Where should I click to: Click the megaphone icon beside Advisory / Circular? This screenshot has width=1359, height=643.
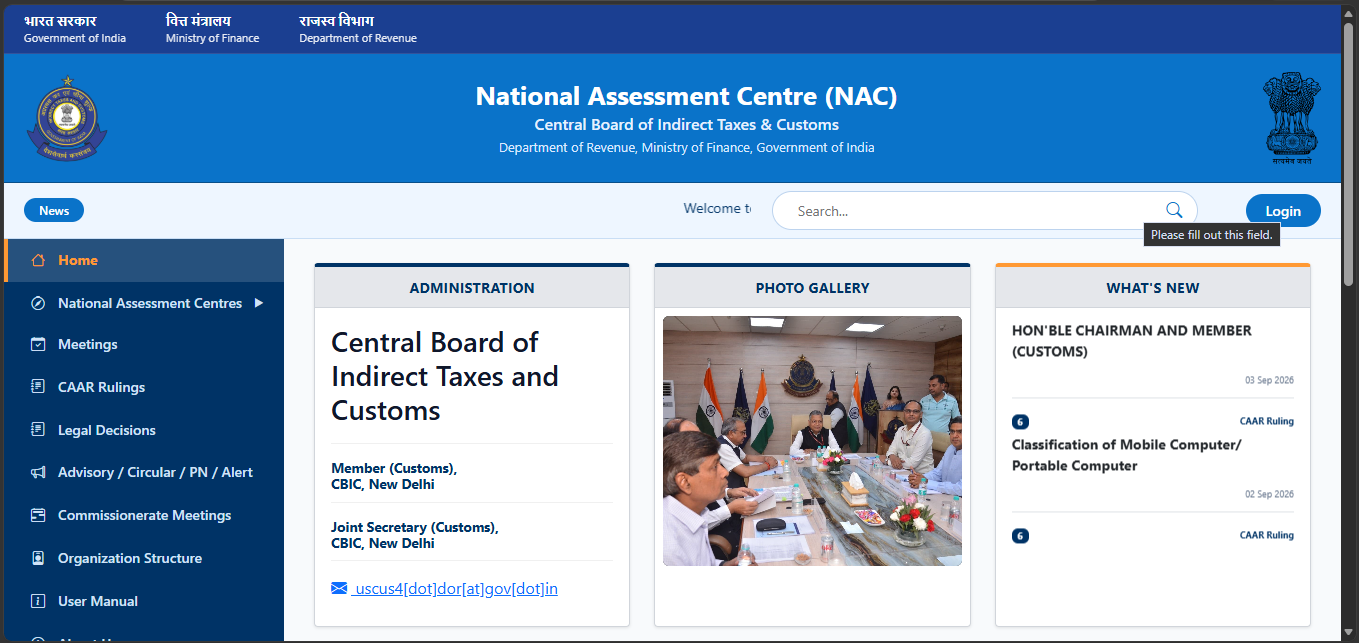pyautogui.click(x=38, y=472)
